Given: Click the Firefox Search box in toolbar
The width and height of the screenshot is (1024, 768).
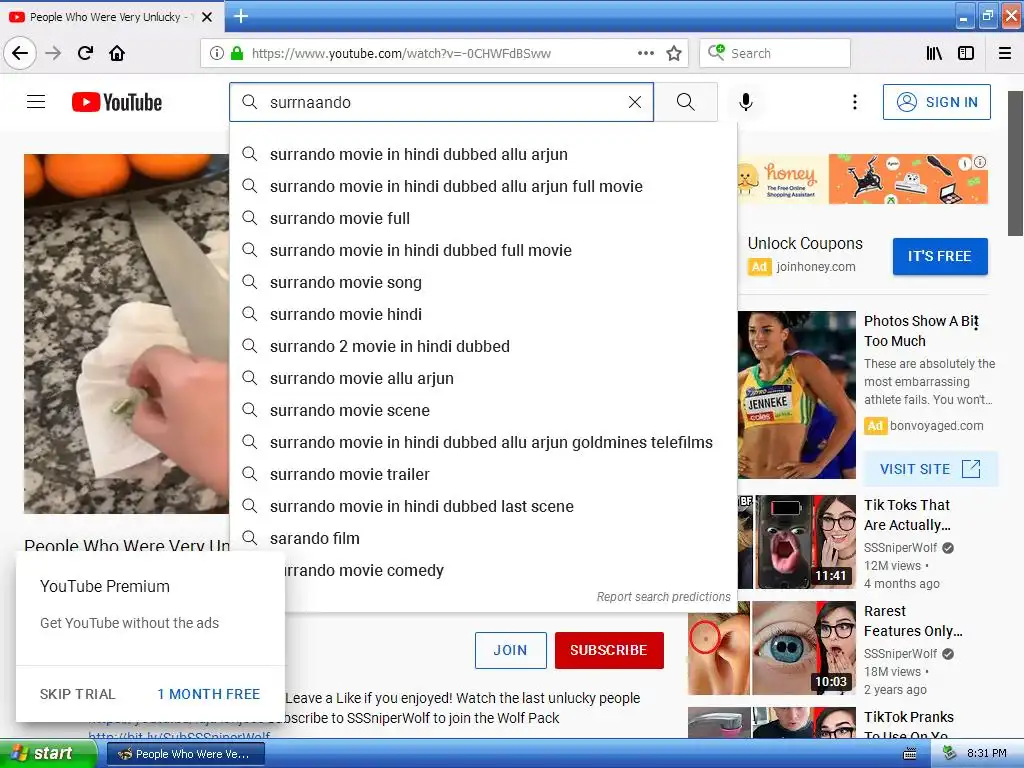Looking at the screenshot, I should tap(775, 53).
